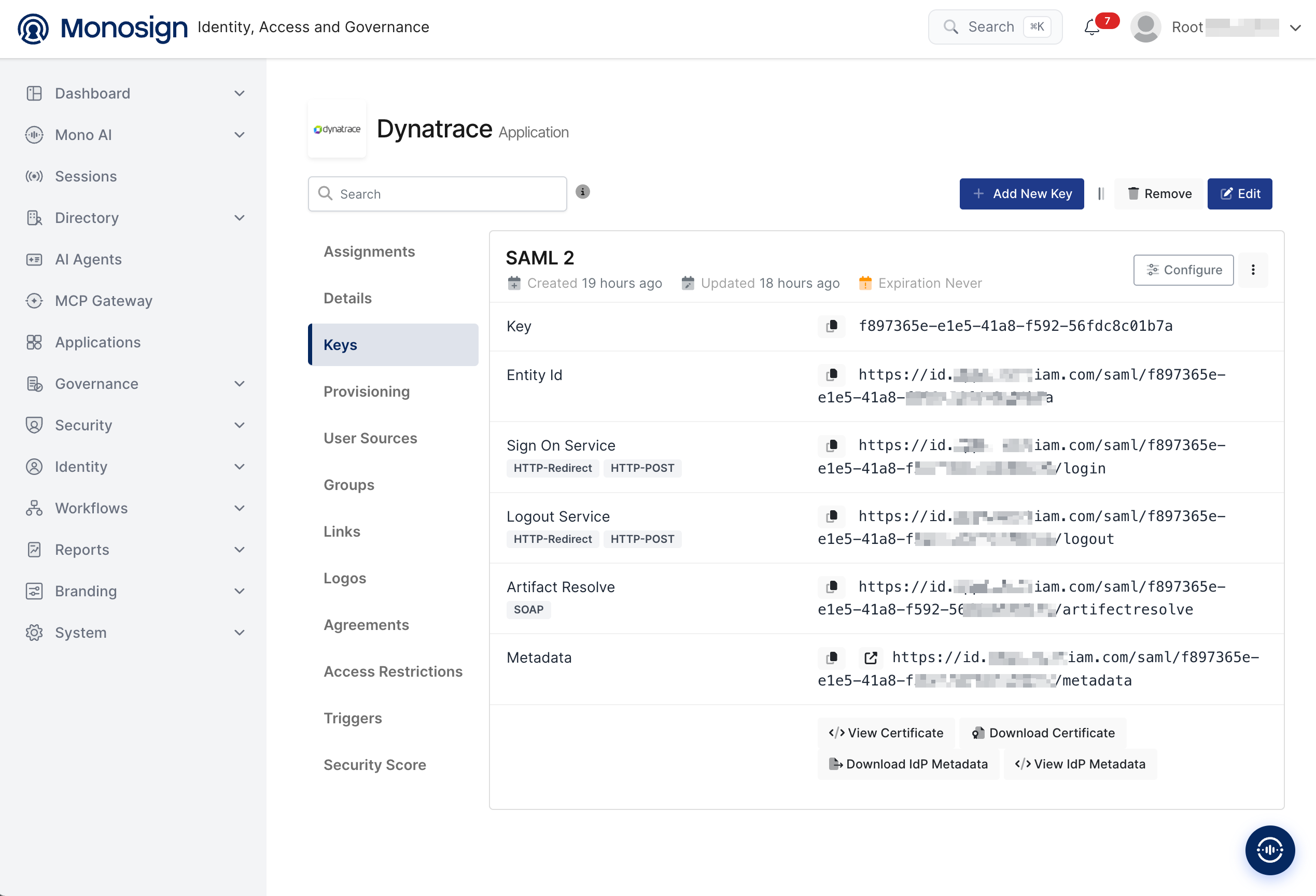Copy the Artifact Resolve URL
The image size is (1316, 896).
832,587
